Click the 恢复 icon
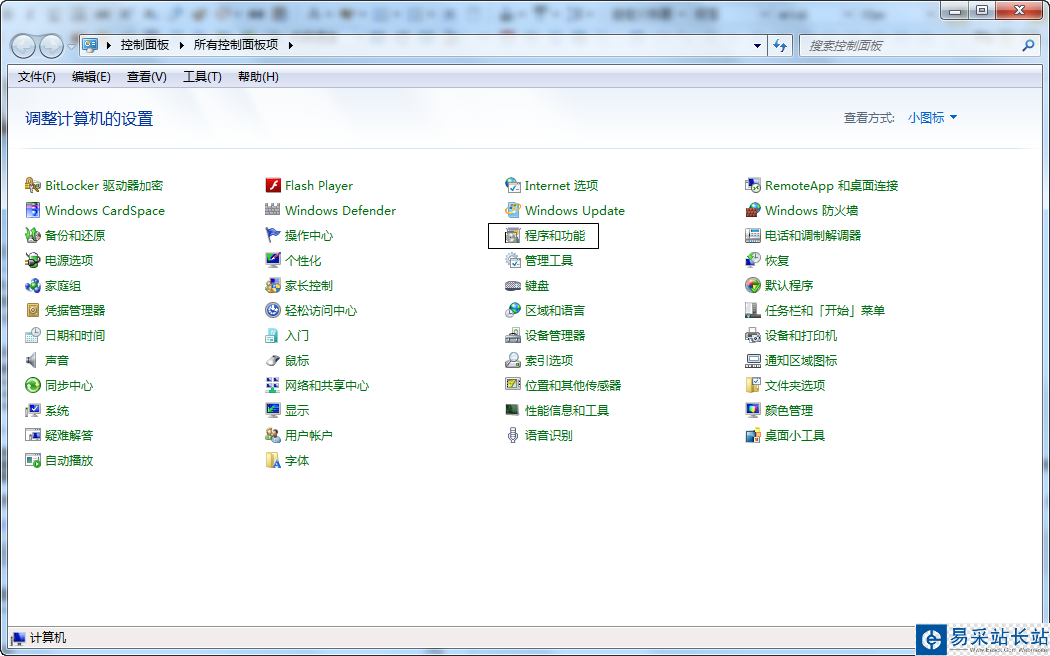 click(753, 260)
